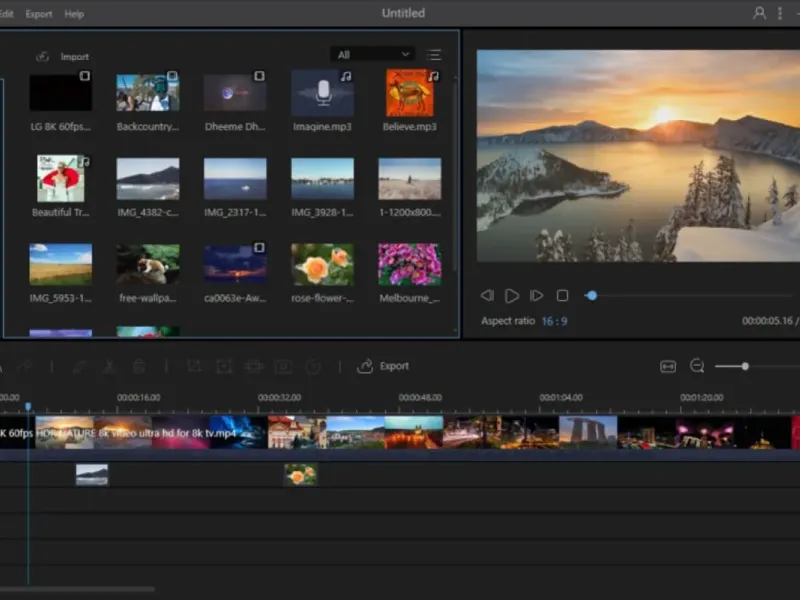This screenshot has height=600, width=800.
Task: Click the timeline zoom out magnifier
Action: point(697,367)
